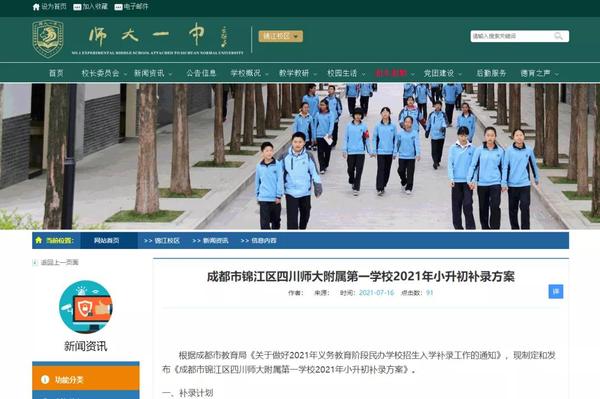Click the 新闻资讯 sidebar heading

tap(86, 346)
